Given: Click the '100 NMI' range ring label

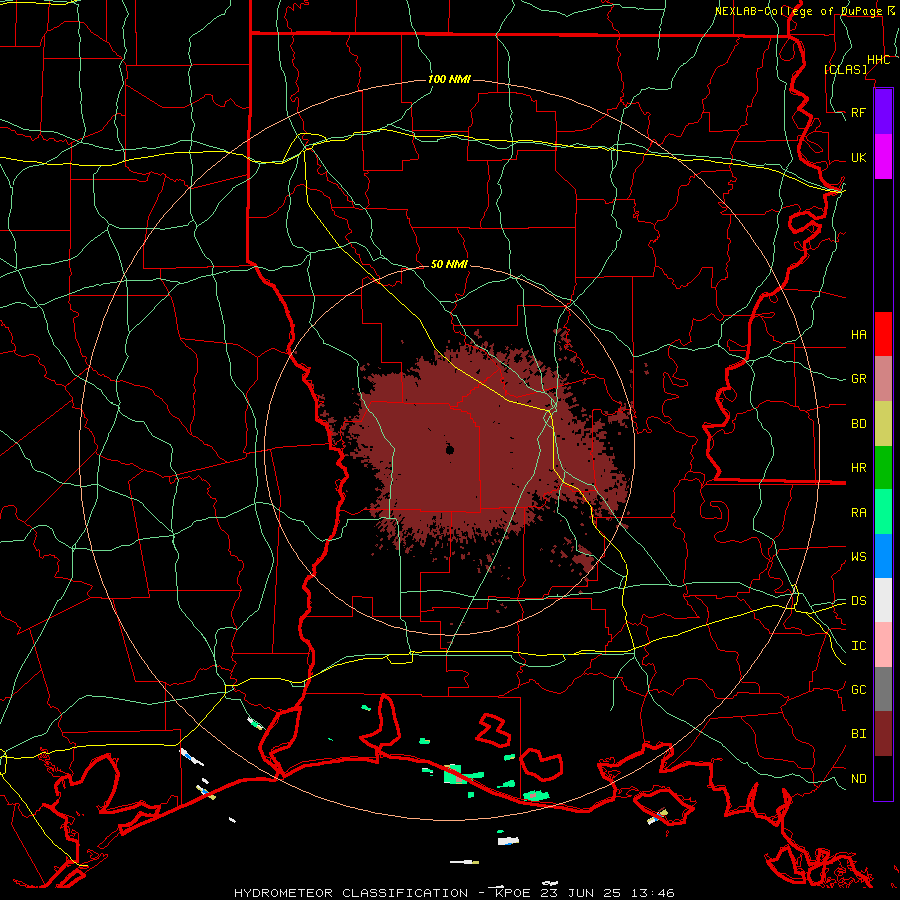Looking at the screenshot, I should click(x=449, y=79).
